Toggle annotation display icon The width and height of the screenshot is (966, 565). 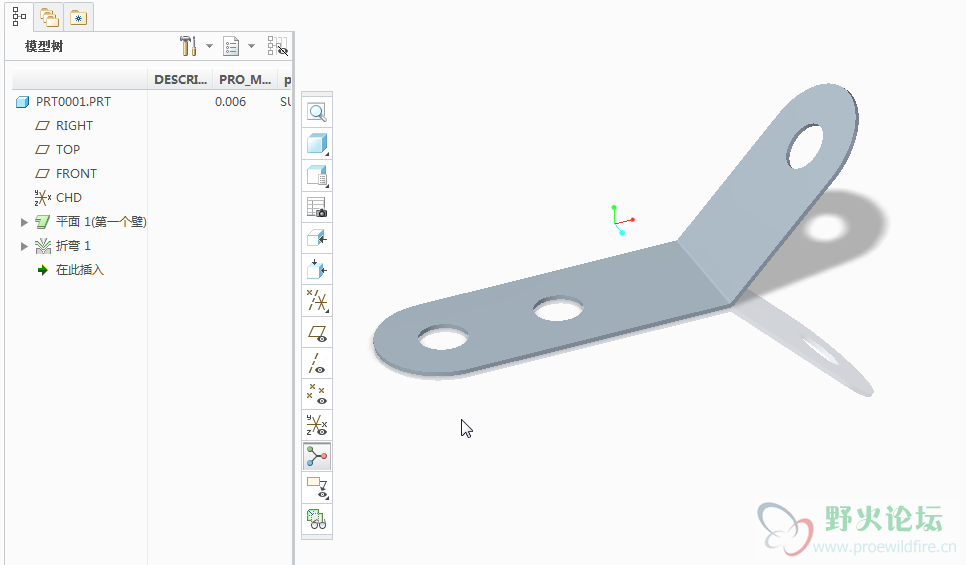(317, 488)
